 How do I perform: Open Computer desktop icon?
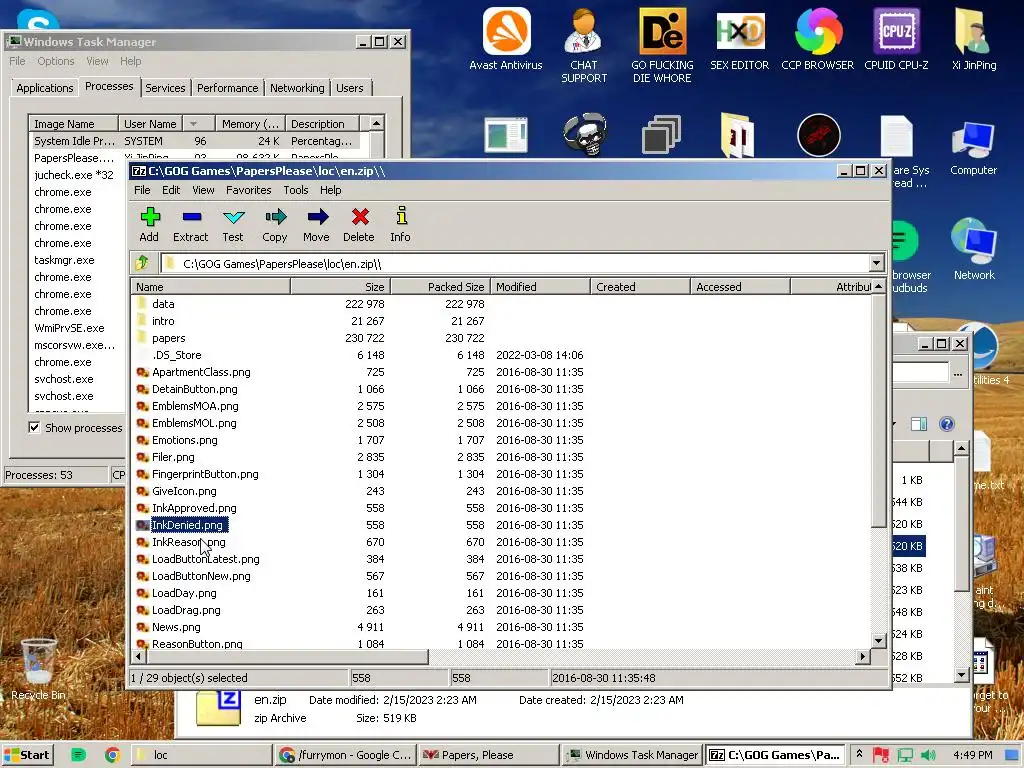pyautogui.click(x=974, y=148)
